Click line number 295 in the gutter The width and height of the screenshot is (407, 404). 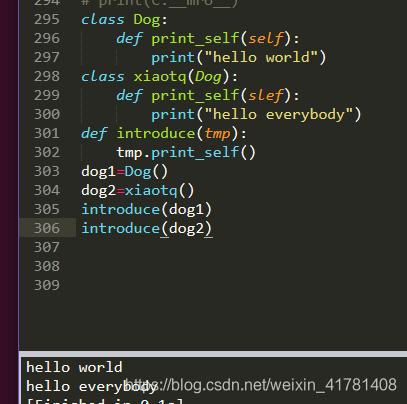pos(47,19)
